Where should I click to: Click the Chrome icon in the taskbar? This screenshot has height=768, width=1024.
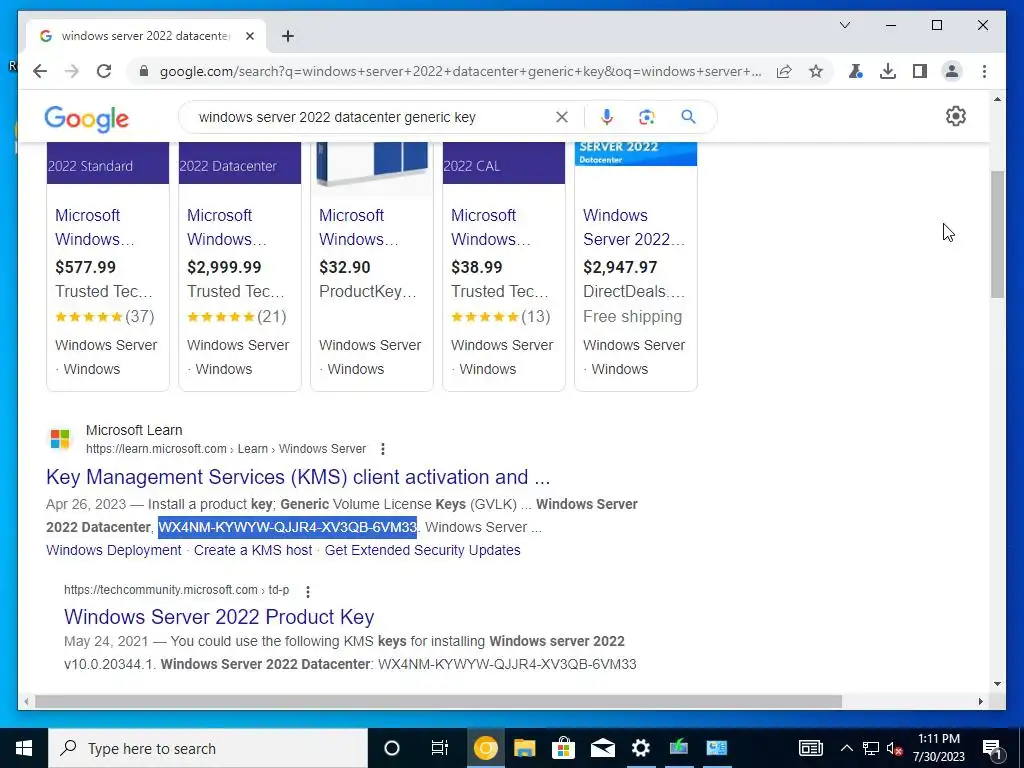485,748
